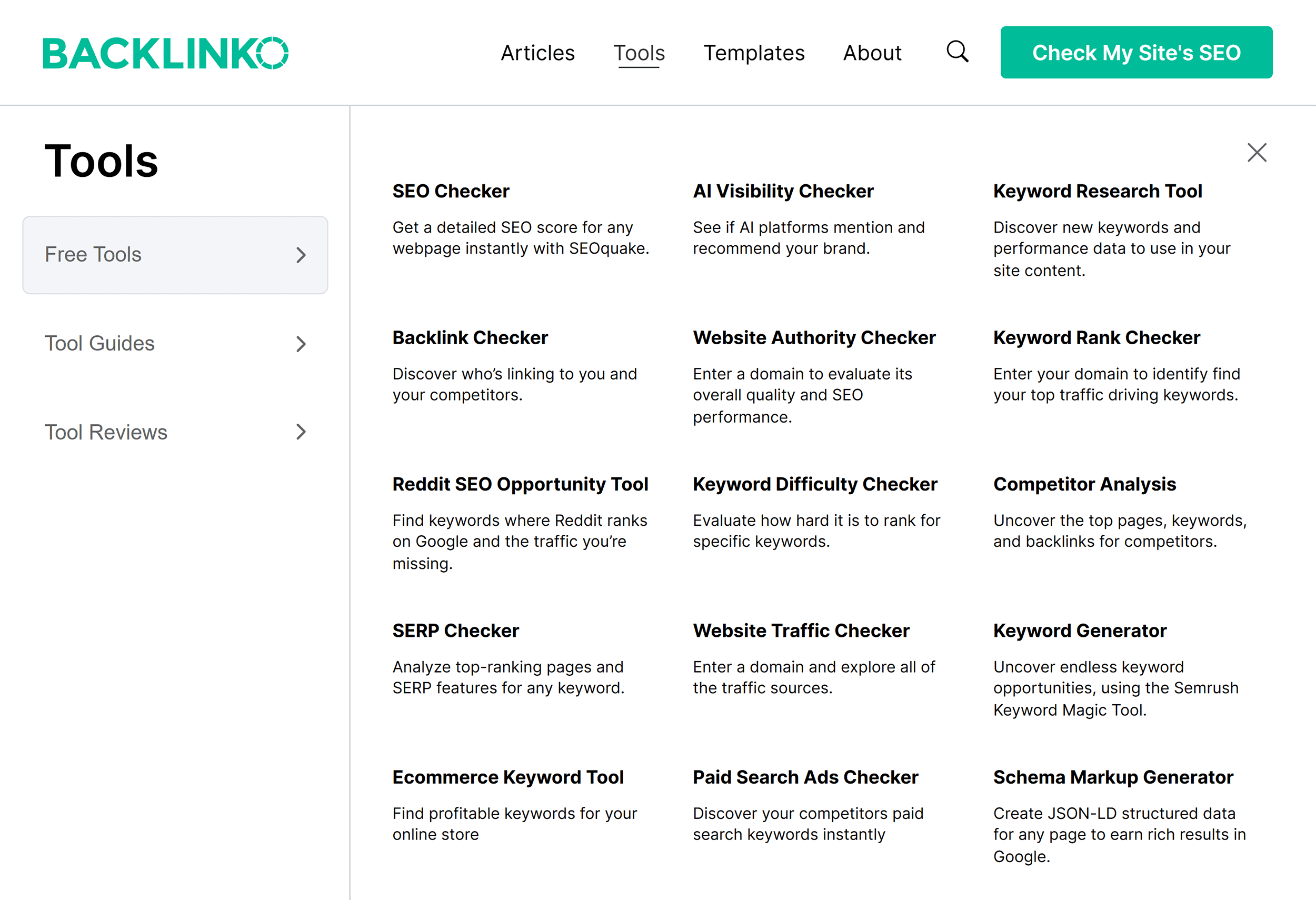The image size is (1316, 900).
Task: Expand the Free Tools section
Action: pos(174,255)
